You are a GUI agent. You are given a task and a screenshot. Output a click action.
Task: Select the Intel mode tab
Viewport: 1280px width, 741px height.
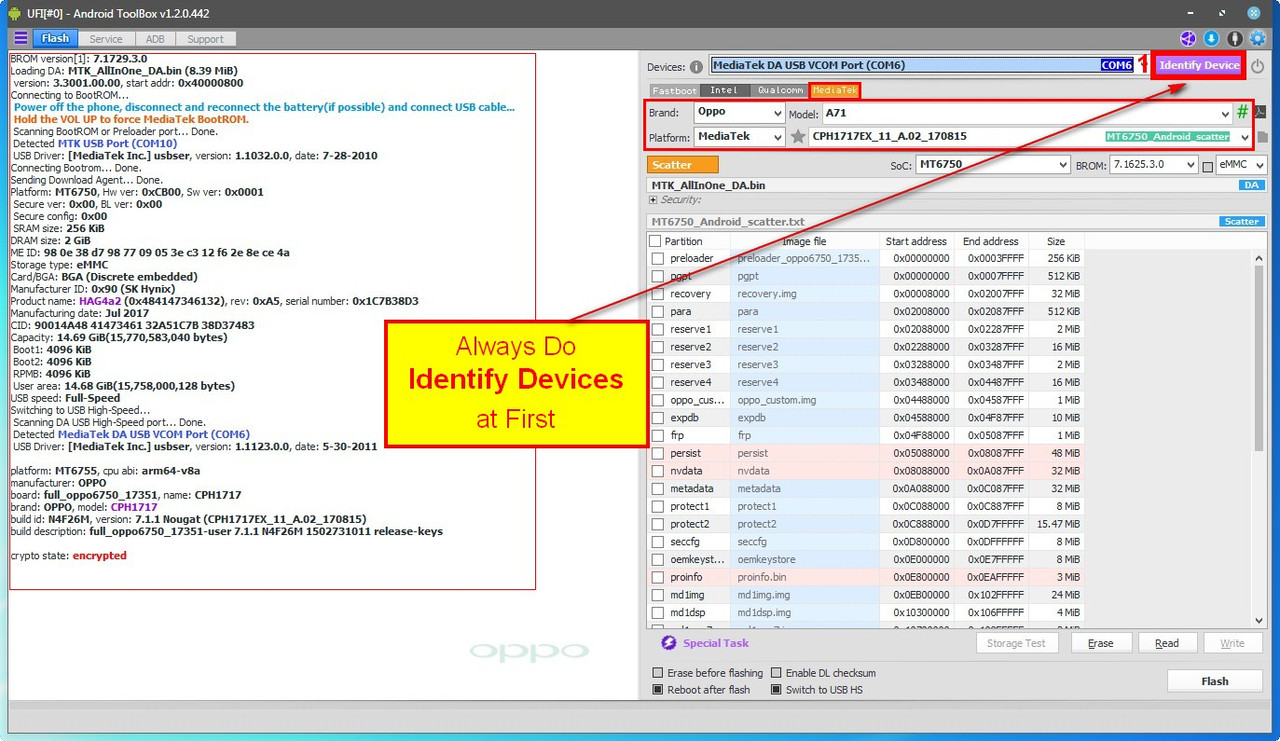[x=724, y=90]
